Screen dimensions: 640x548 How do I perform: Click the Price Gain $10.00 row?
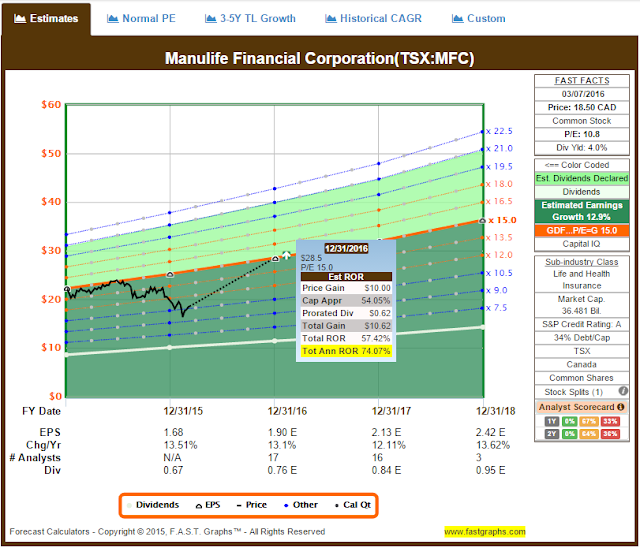coord(346,288)
